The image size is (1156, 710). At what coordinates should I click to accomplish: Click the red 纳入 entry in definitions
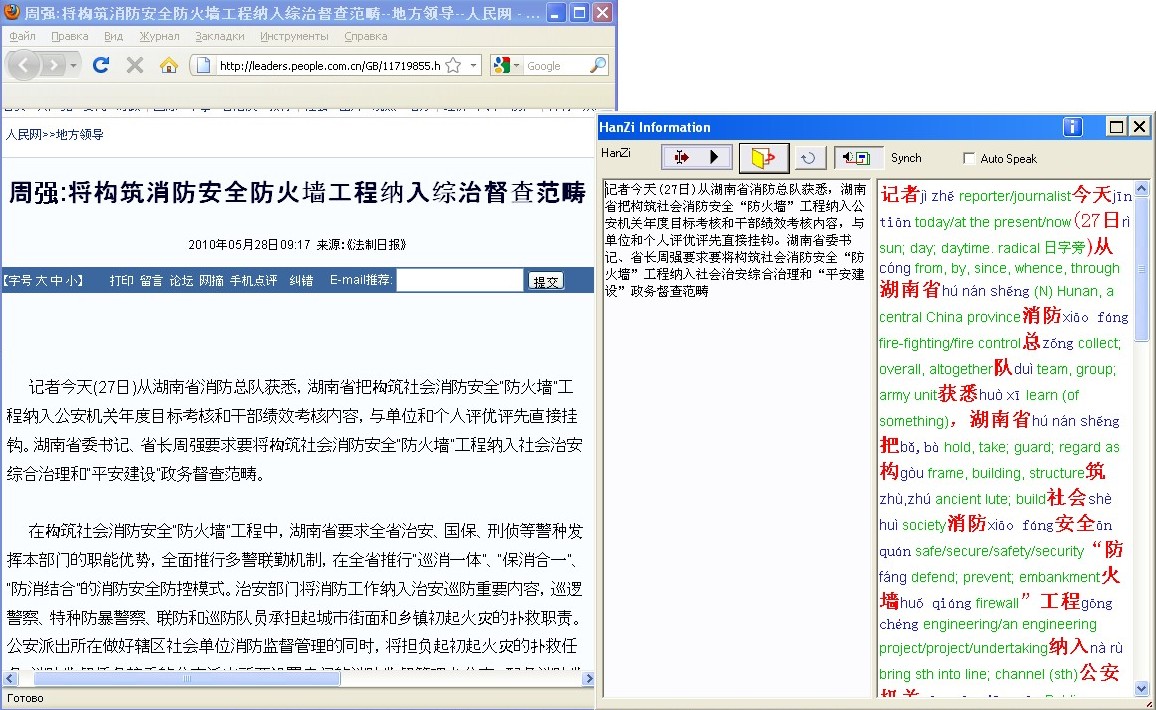point(1069,647)
